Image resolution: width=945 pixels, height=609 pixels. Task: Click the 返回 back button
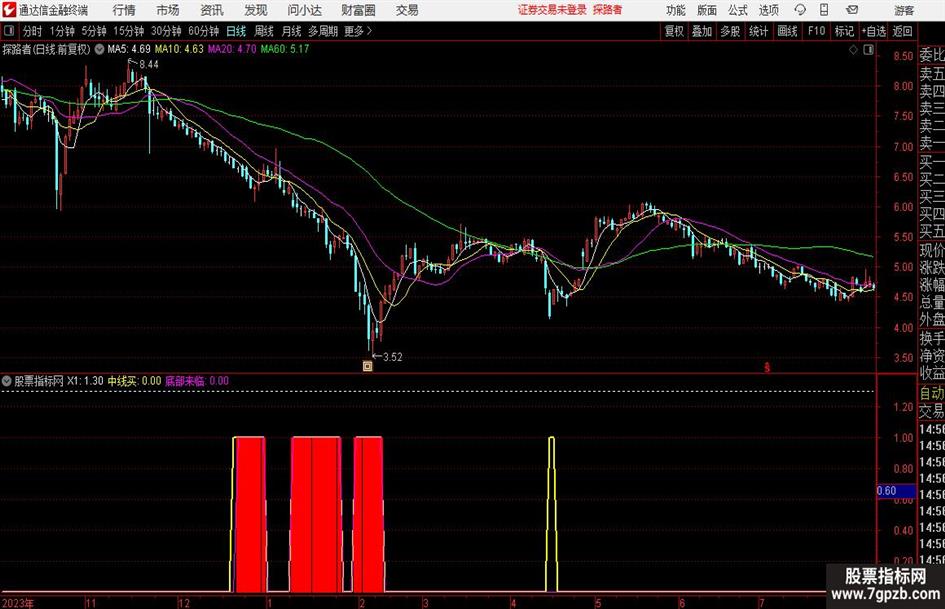pos(902,31)
